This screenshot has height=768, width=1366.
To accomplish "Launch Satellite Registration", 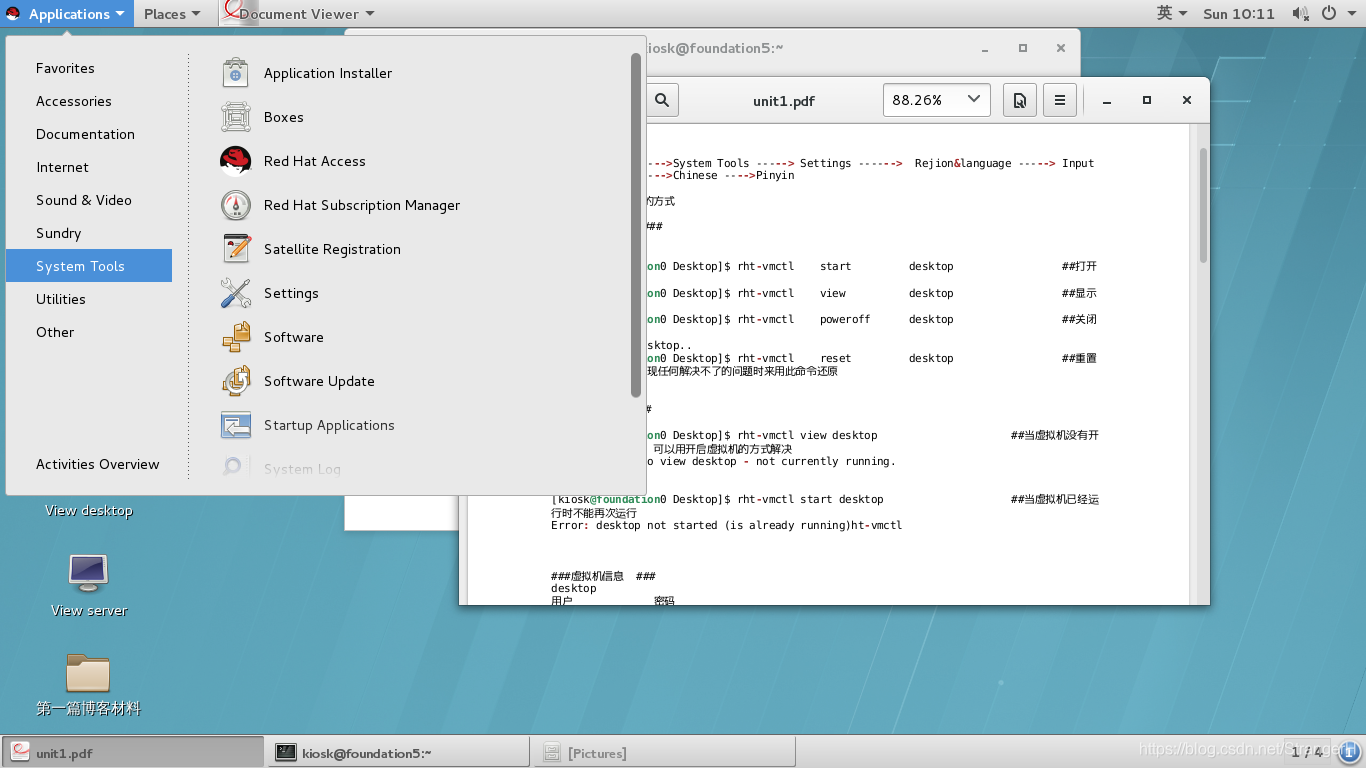I will tap(331, 249).
